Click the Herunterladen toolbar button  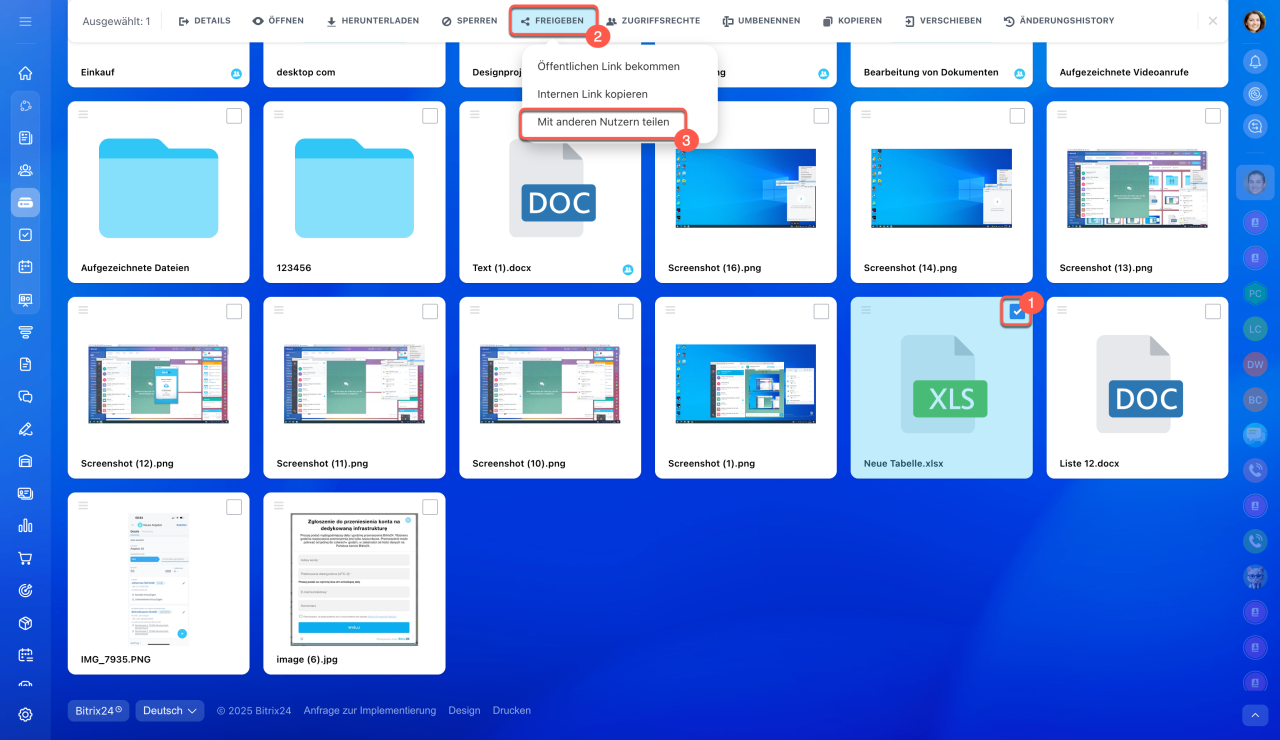click(x=373, y=21)
